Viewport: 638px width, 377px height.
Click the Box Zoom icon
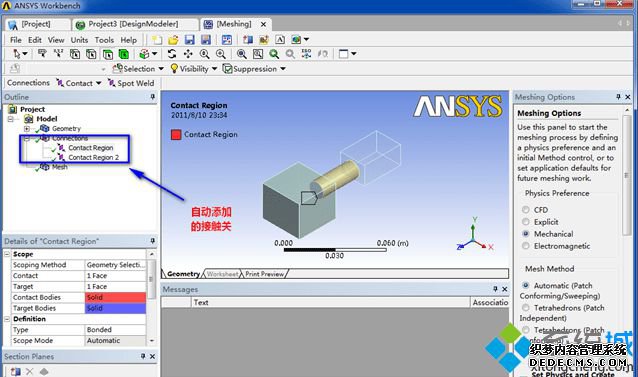click(258, 54)
